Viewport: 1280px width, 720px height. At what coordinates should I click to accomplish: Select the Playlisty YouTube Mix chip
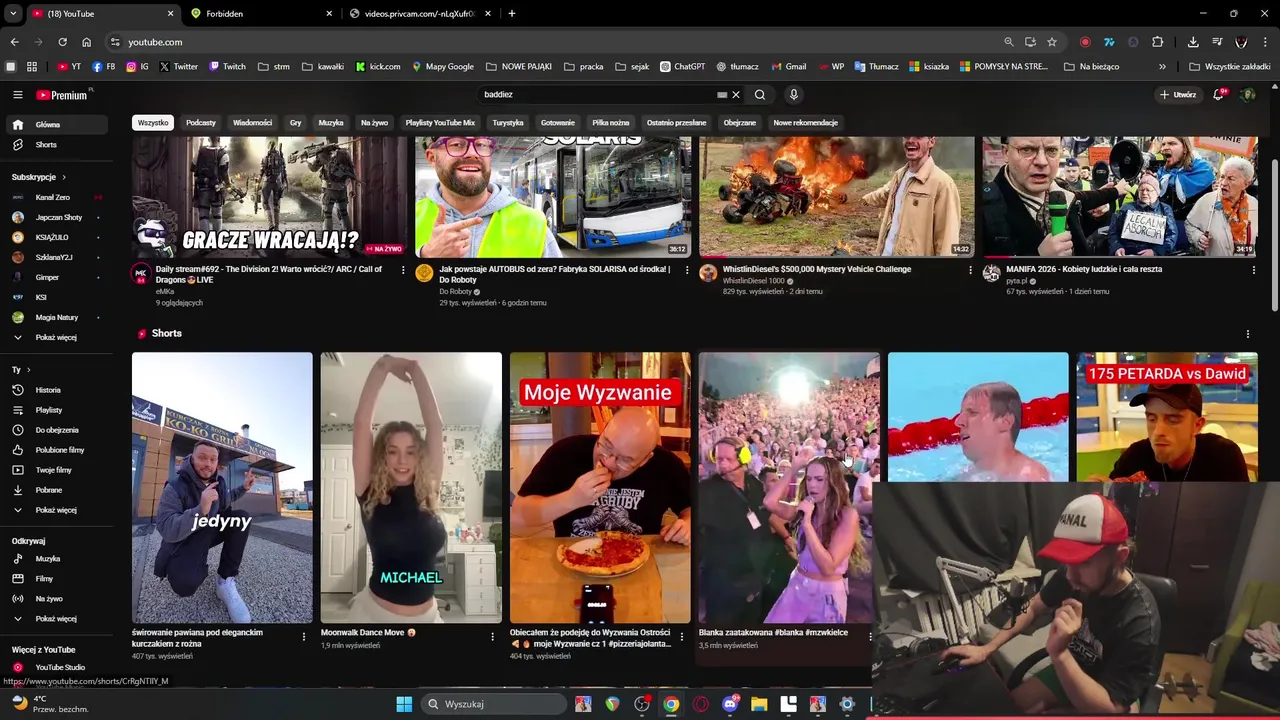(x=440, y=123)
